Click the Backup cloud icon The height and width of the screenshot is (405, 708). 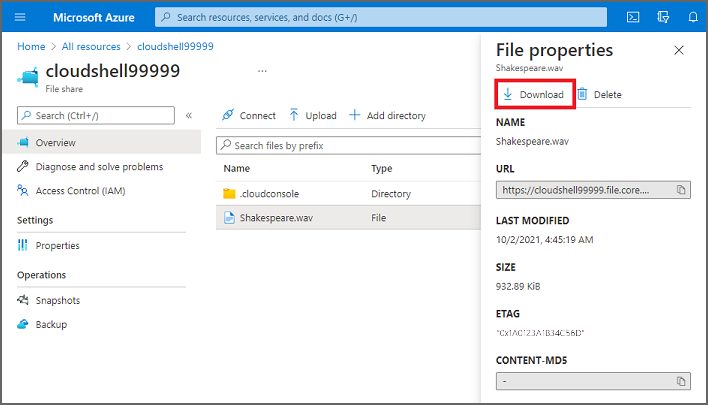(x=23, y=324)
